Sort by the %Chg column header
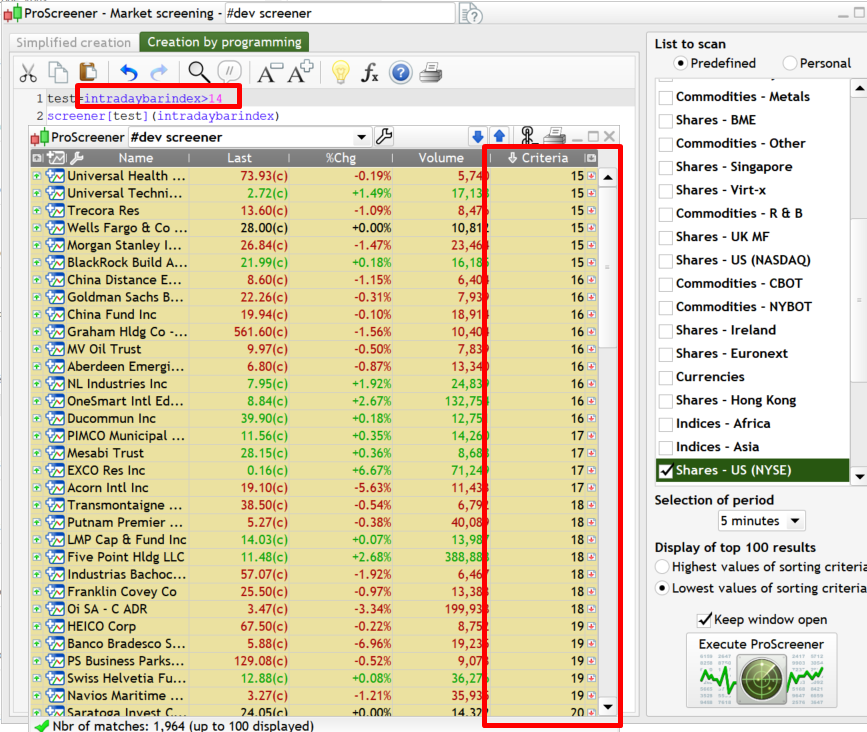Screen dimensions: 867x732 341,158
